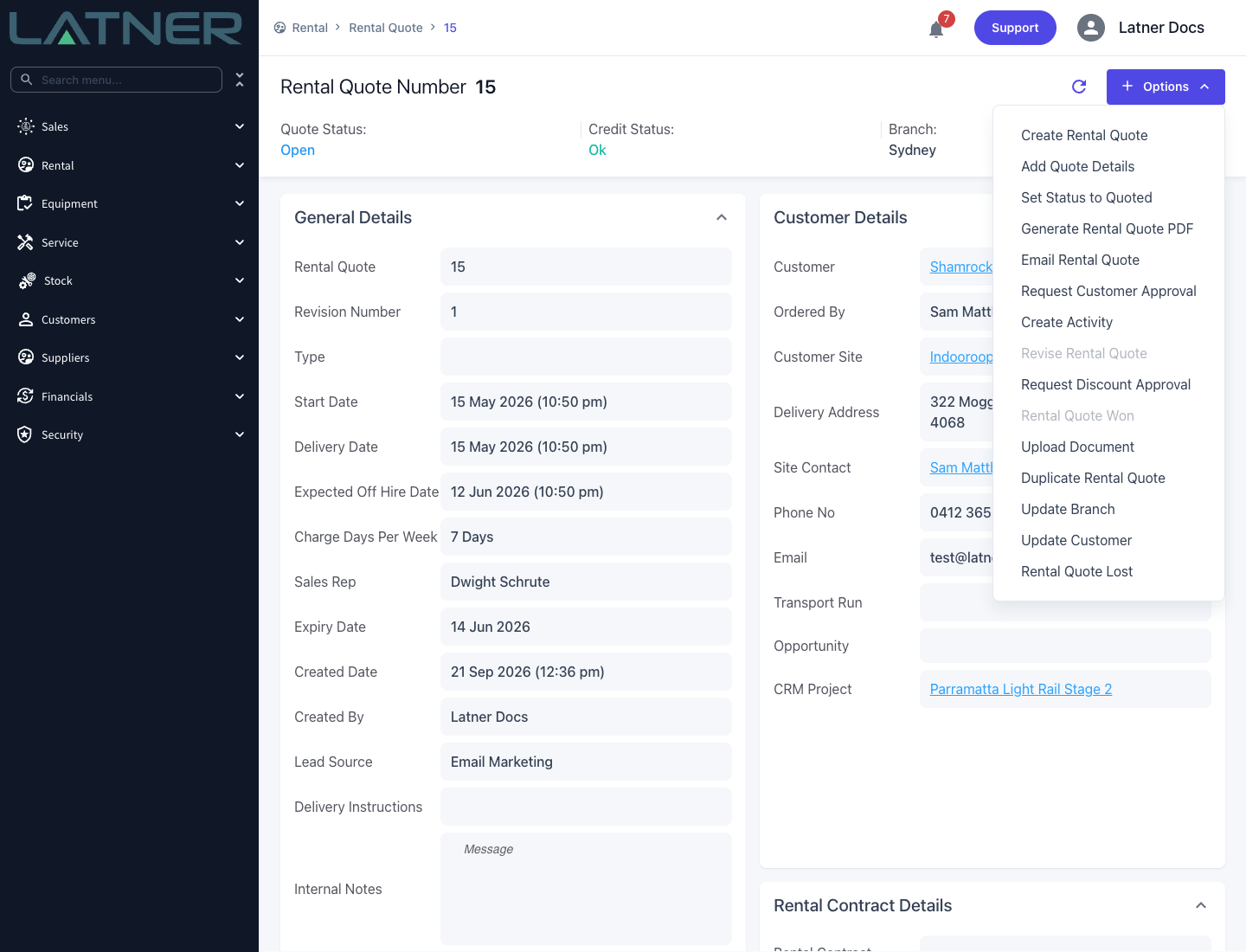Screen dimensions: 1246x952
Task: Click the notifications bell icon
Action: point(936,29)
